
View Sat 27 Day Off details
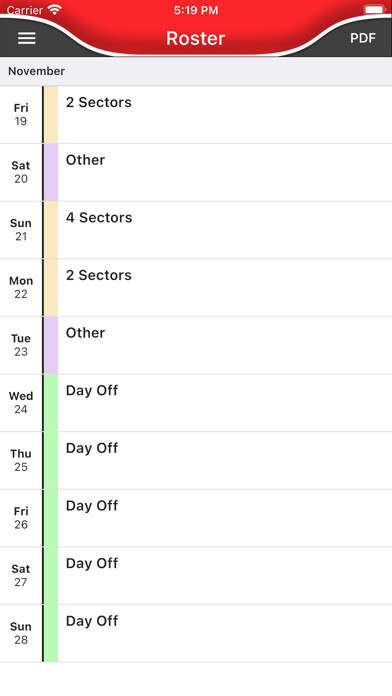tap(196, 576)
